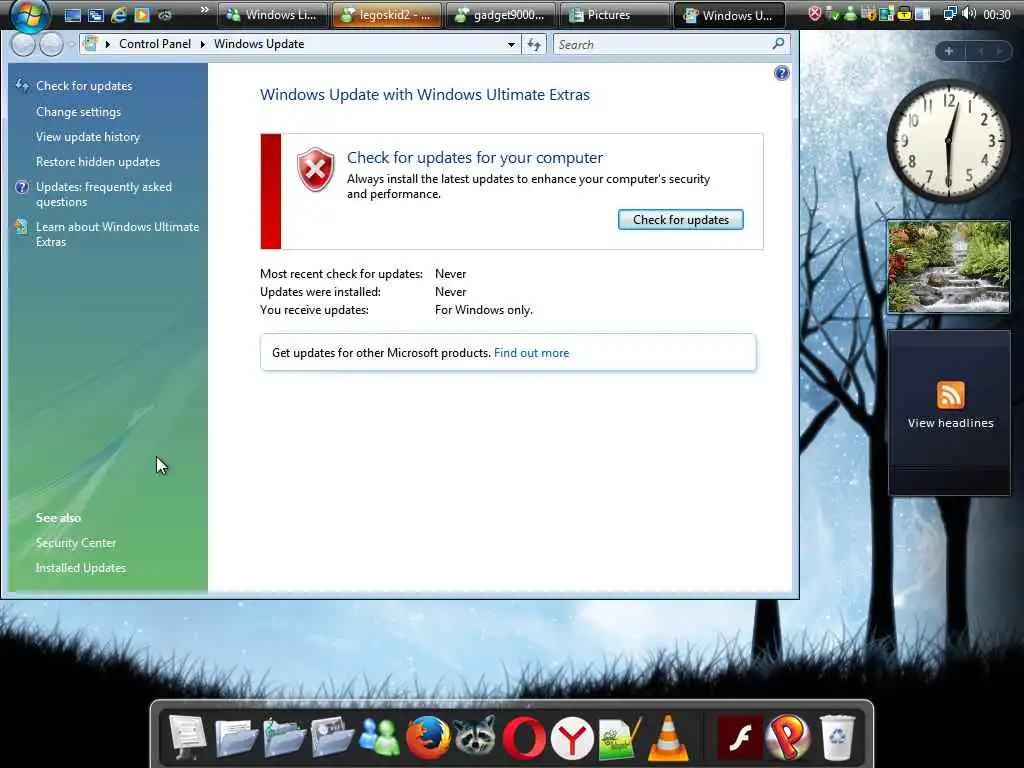Click the red X security alert tray icon

(814, 14)
